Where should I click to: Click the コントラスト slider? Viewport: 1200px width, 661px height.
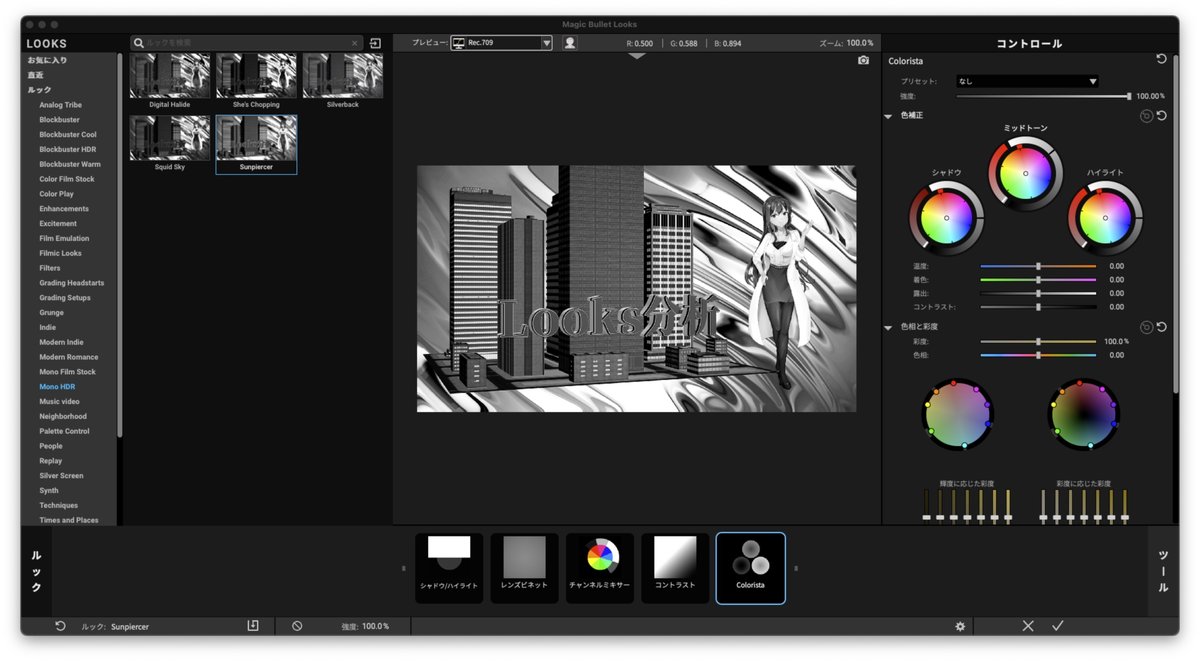[1038, 307]
